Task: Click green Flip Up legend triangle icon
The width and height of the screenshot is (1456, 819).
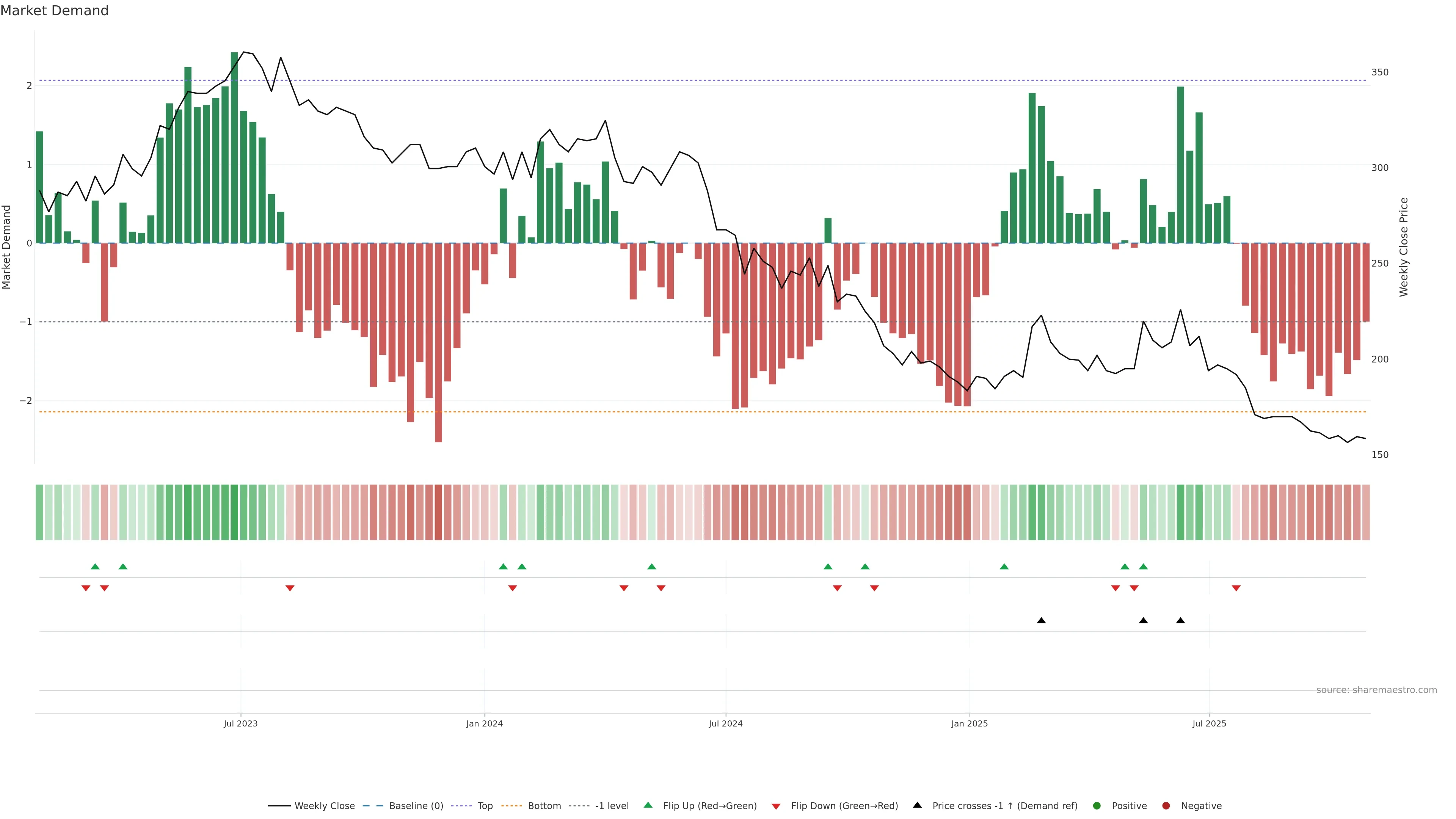Action: (648, 805)
